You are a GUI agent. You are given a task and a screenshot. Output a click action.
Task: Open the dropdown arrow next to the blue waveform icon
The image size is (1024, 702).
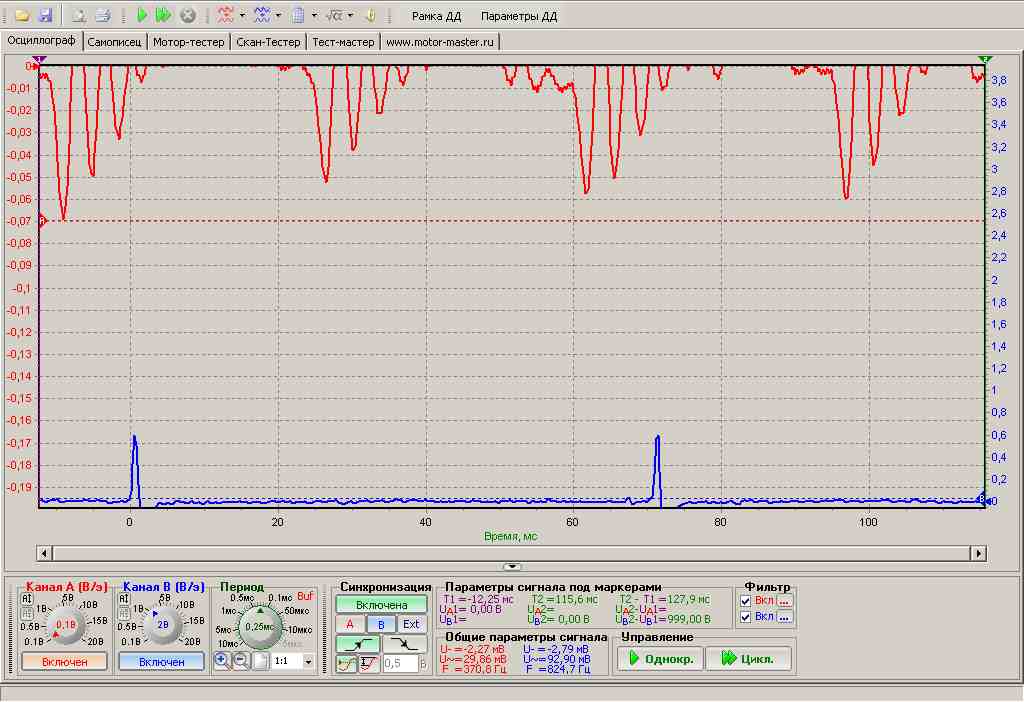[279, 16]
